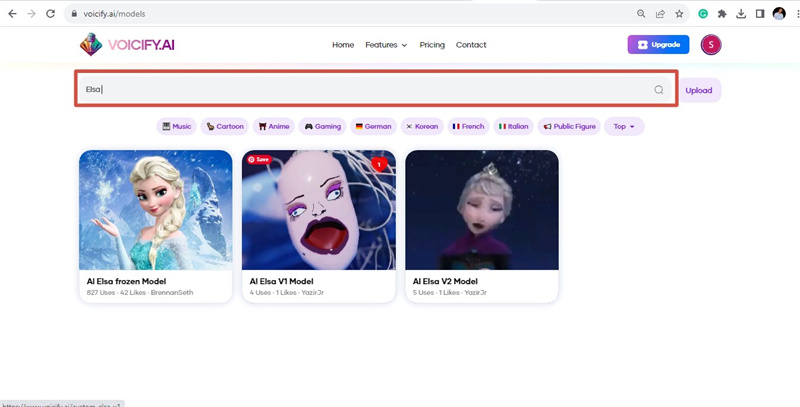Click the Upload button
This screenshot has height=407, width=800.
coord(698,90)
